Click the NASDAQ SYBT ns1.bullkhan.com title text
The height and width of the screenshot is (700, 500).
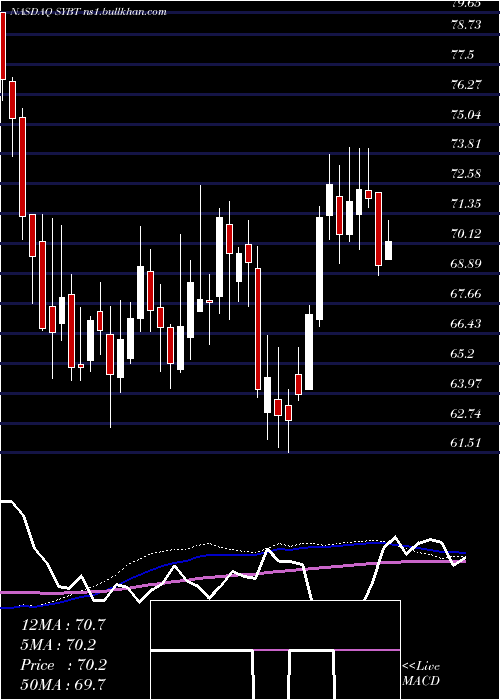click(87, 12)
